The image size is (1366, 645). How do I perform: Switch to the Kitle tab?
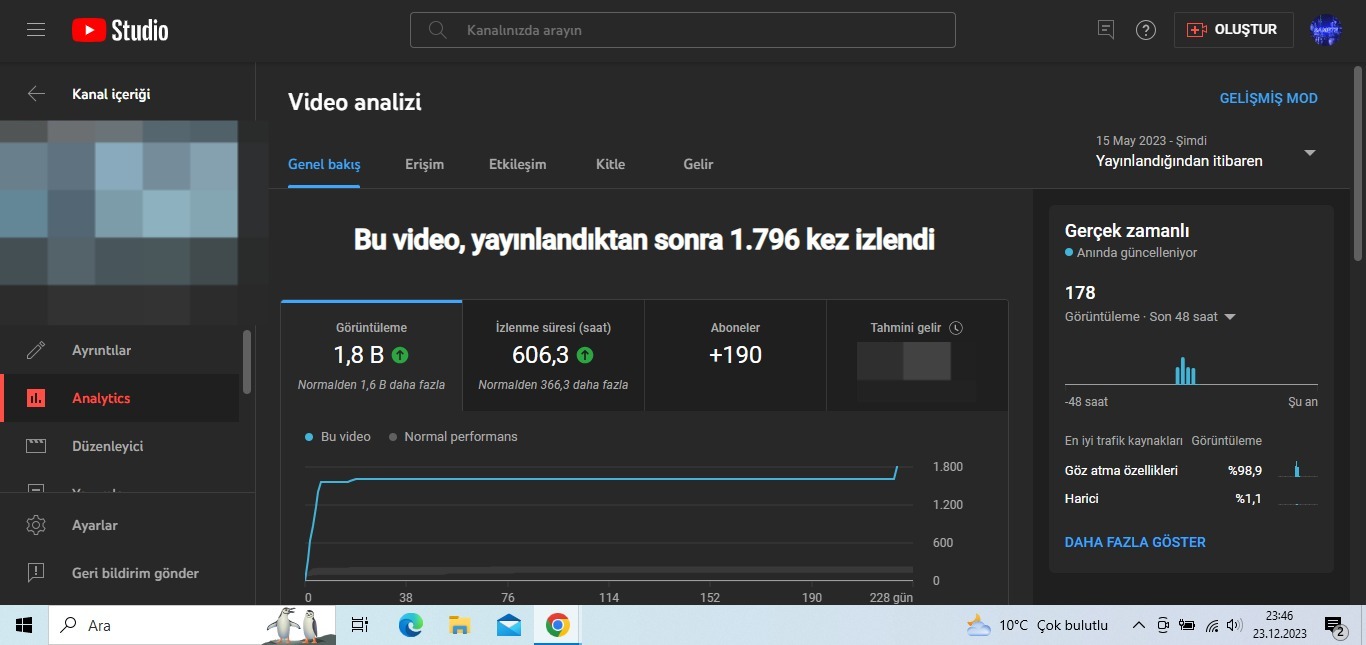coord(610,164)
